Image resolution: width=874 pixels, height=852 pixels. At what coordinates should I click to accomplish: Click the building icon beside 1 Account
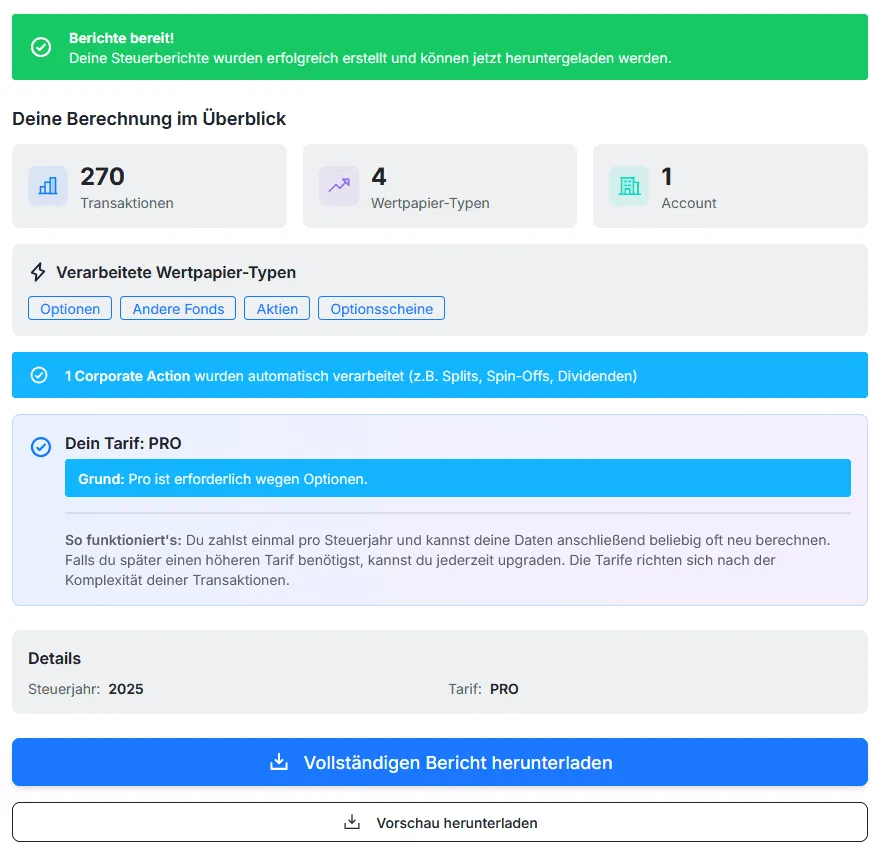click(x=629, y=186)
